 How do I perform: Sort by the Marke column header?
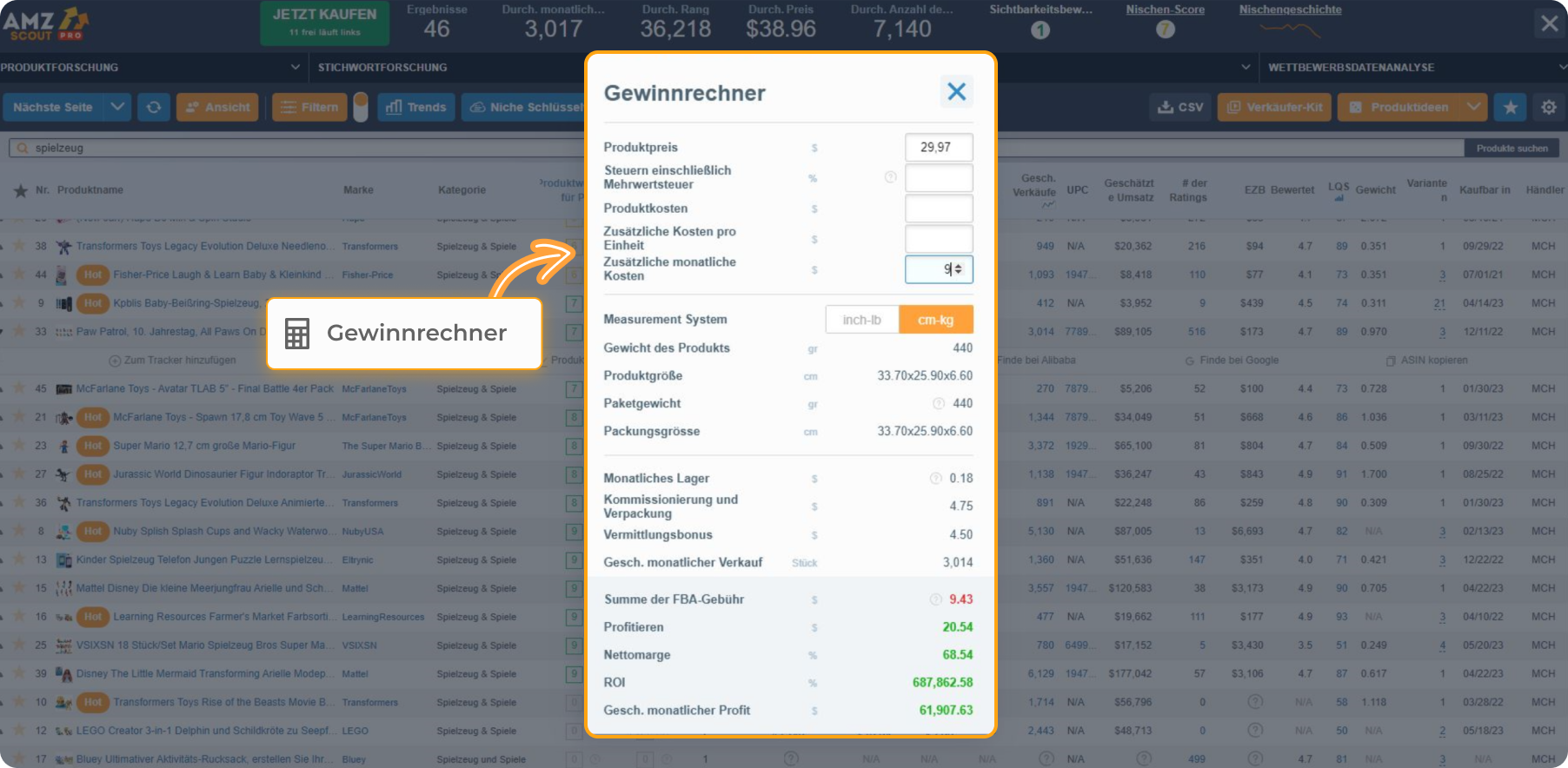358,190
